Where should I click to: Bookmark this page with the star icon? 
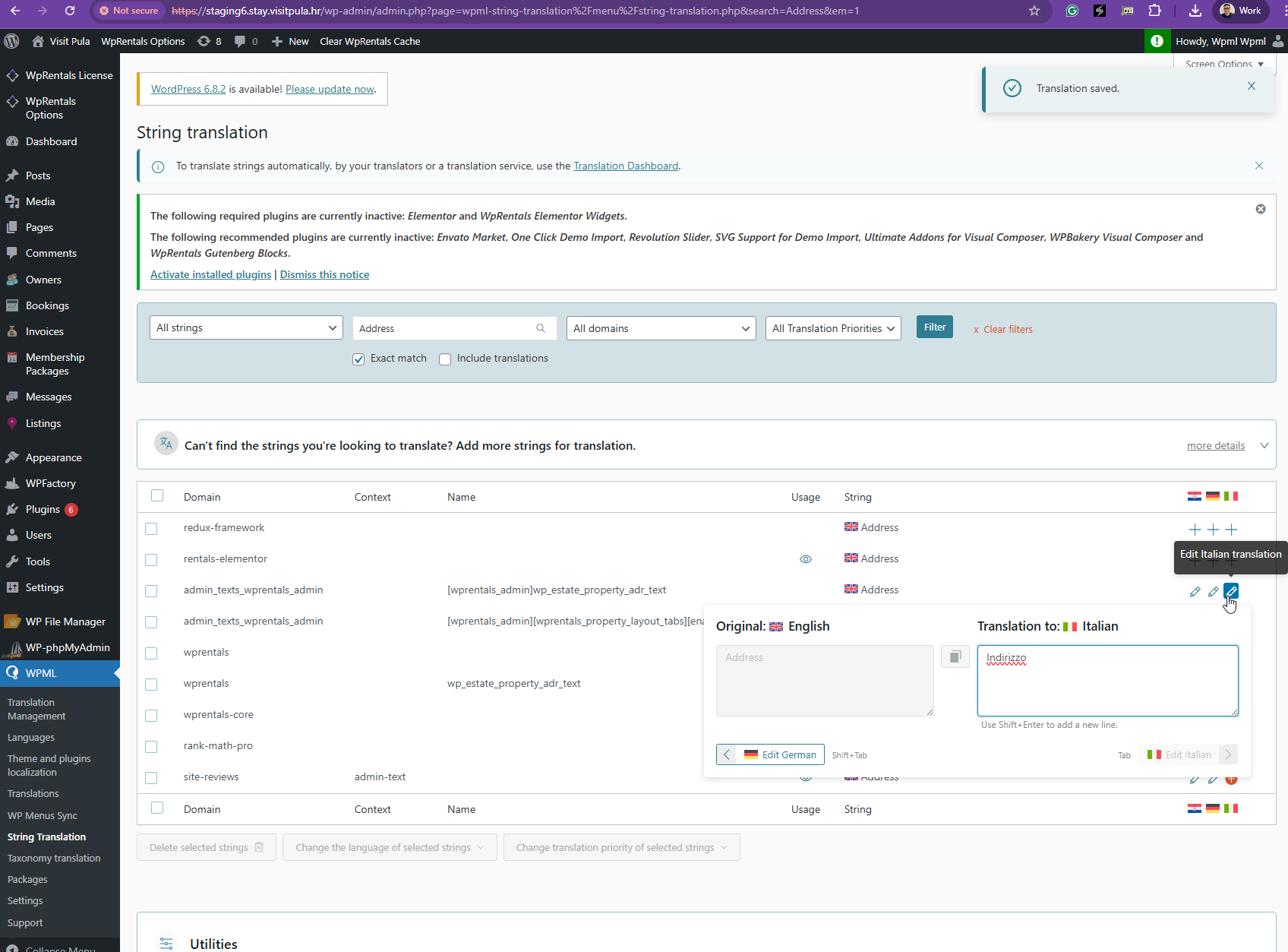[1034, 11]
